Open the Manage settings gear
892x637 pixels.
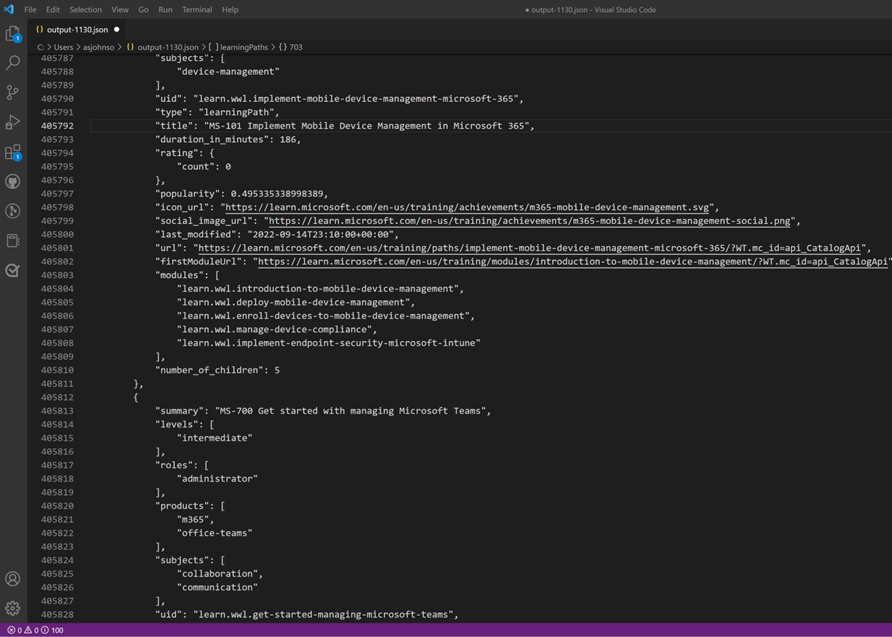click(x=13, y=607)
